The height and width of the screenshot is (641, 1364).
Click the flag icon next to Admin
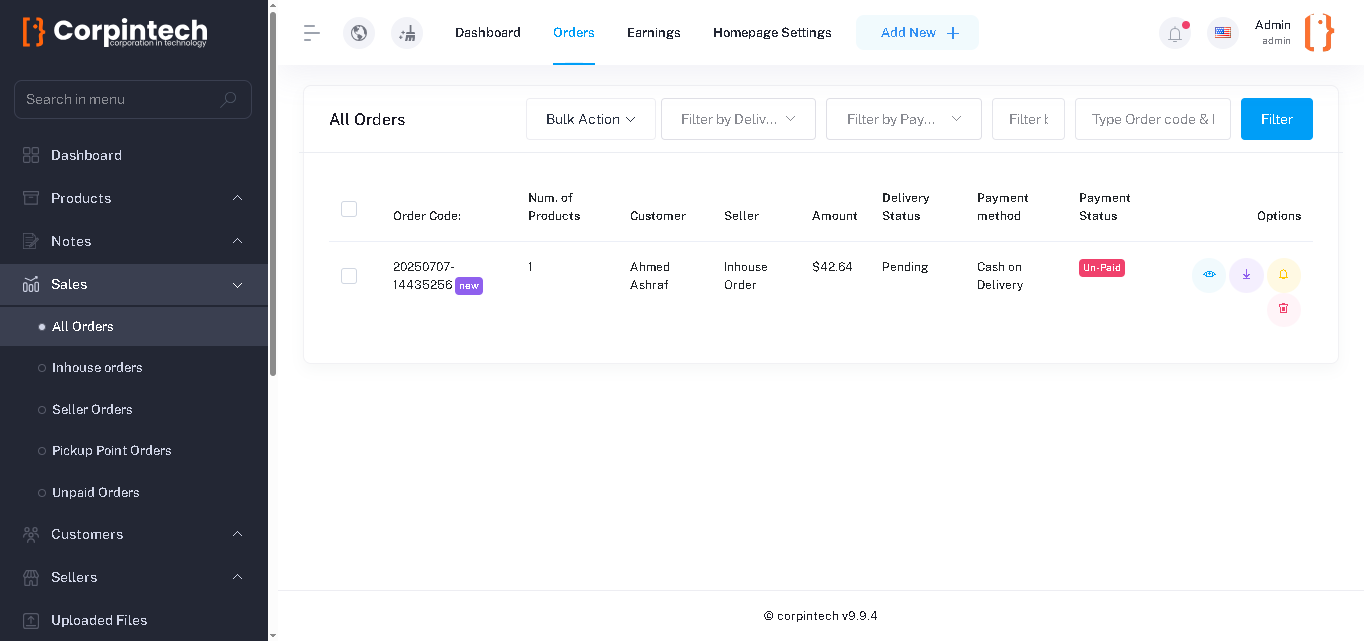coord(1222,32)
